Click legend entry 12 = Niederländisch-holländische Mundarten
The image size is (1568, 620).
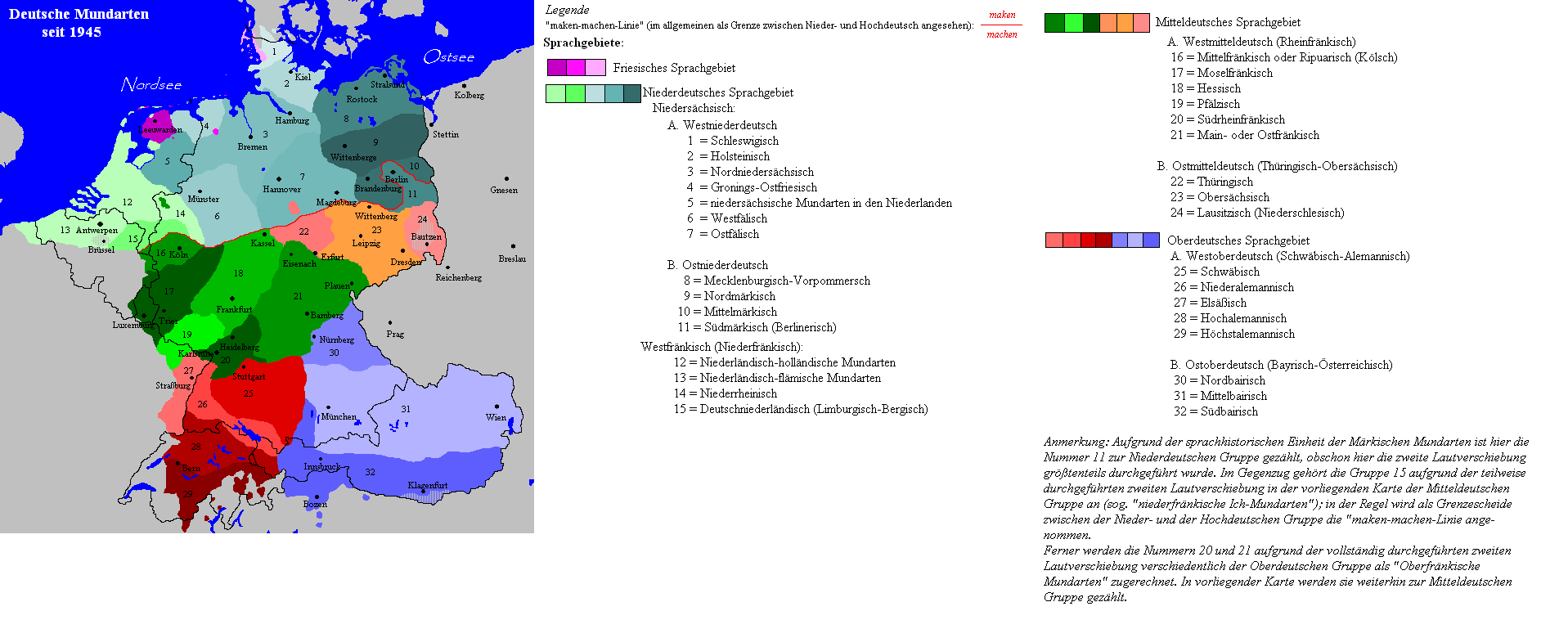(x=784, y=362)
